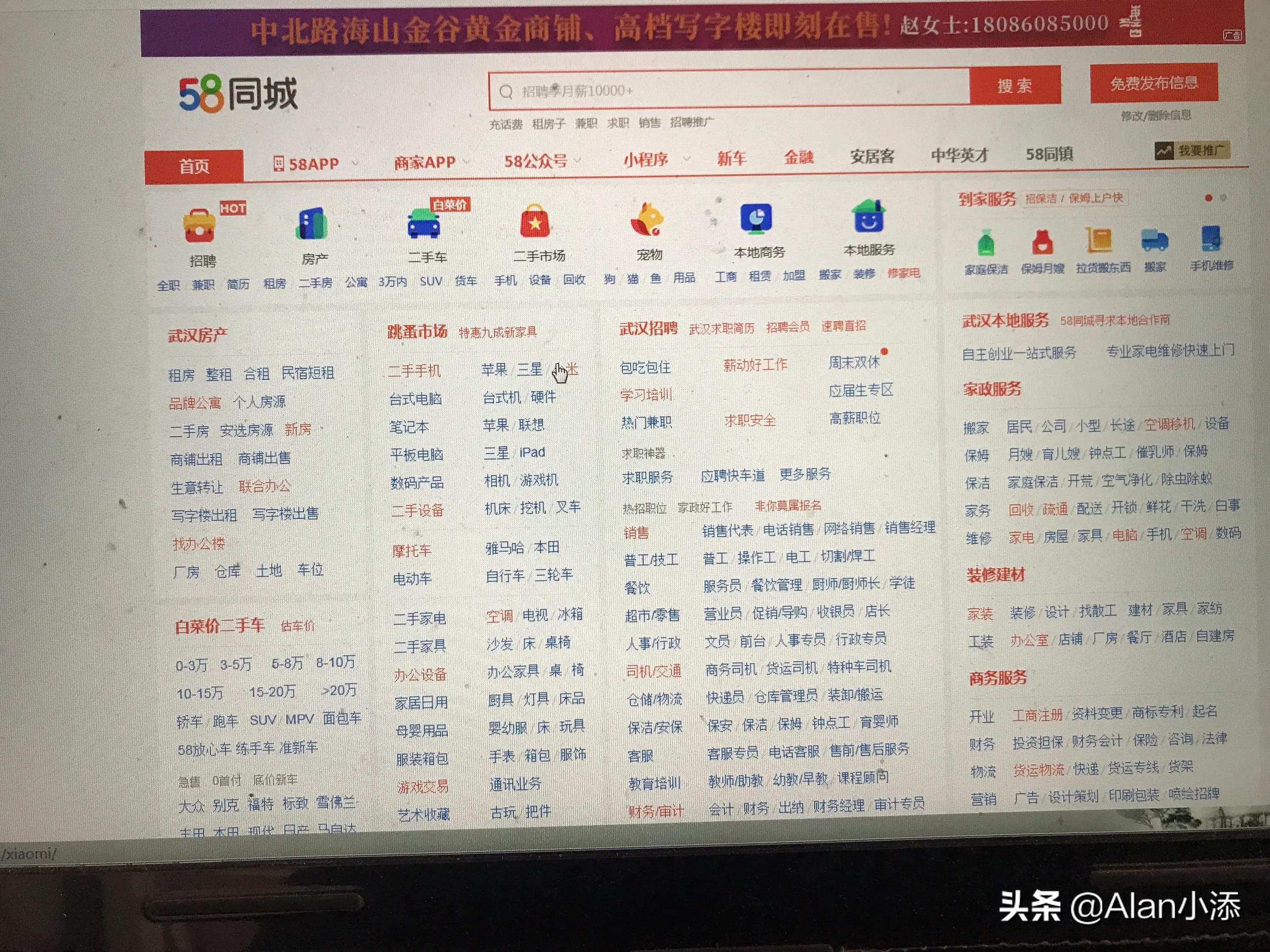Select the 家庭保洁 bottle icon
This screenshot has width=1270, height=952.
tap(986, 243)
